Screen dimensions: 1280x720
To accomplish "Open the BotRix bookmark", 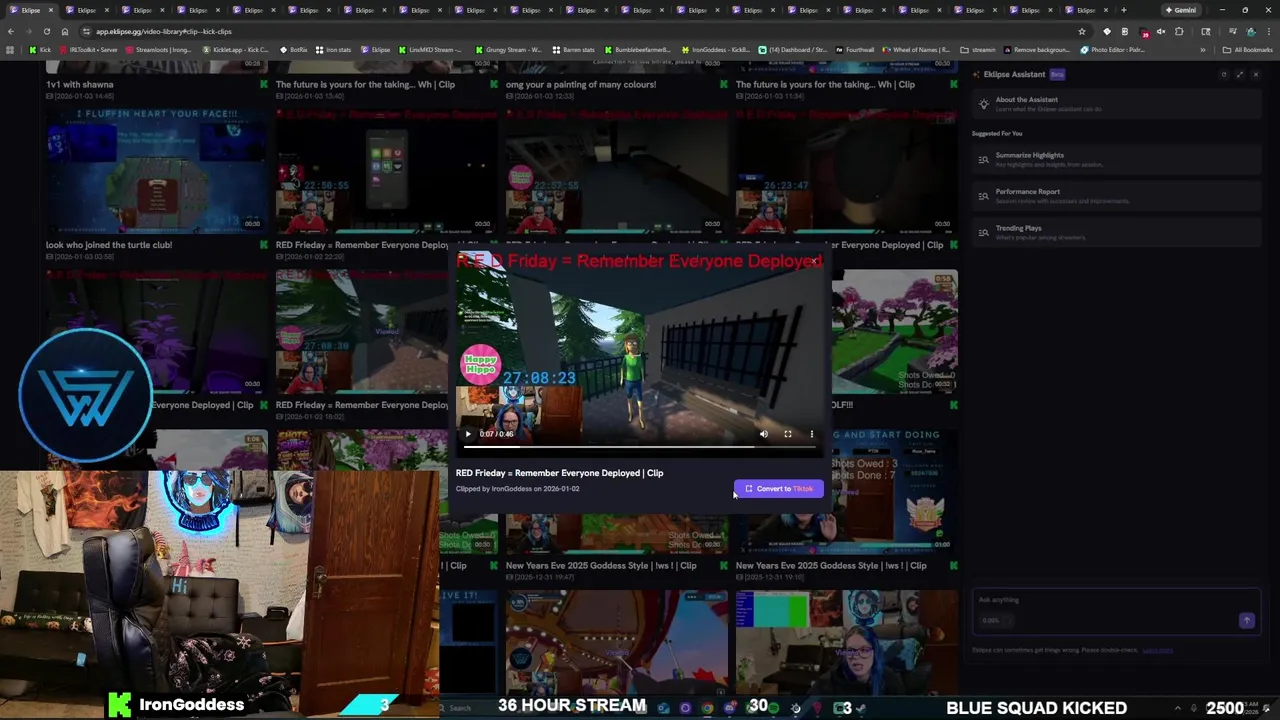I will pos(293,49).
